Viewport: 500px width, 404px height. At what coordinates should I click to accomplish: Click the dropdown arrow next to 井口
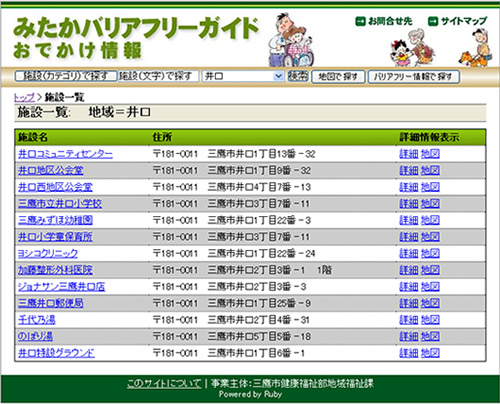coord(278,76)
